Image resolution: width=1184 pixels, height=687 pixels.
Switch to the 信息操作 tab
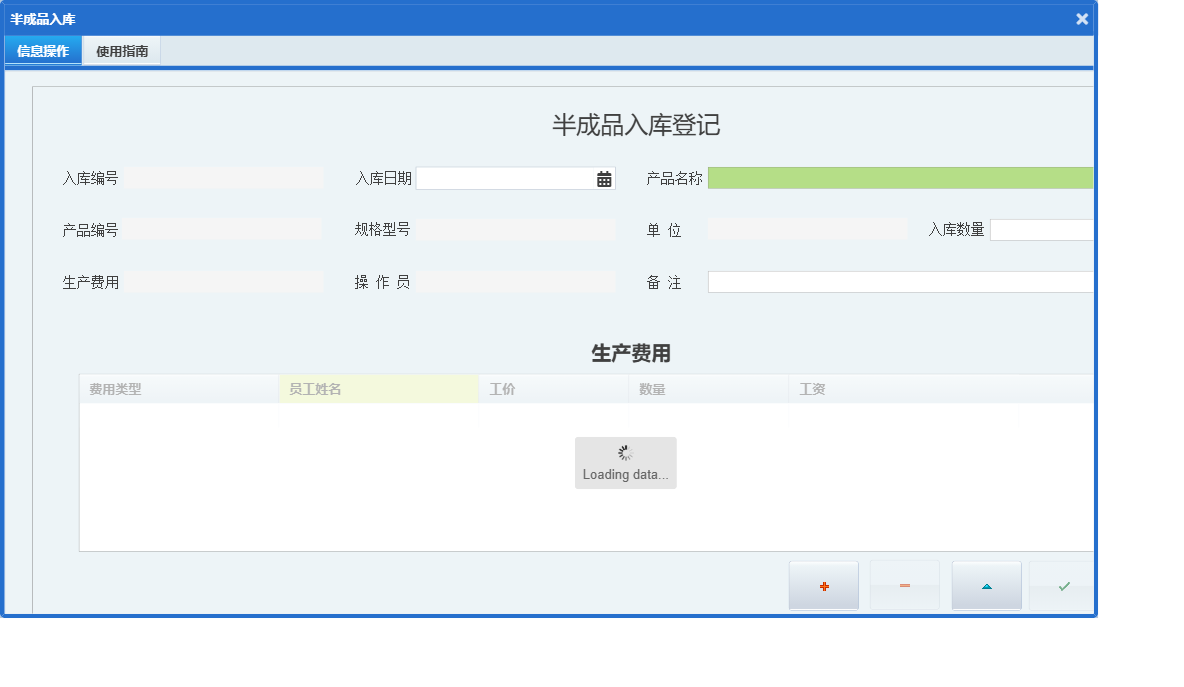(42, 50)
